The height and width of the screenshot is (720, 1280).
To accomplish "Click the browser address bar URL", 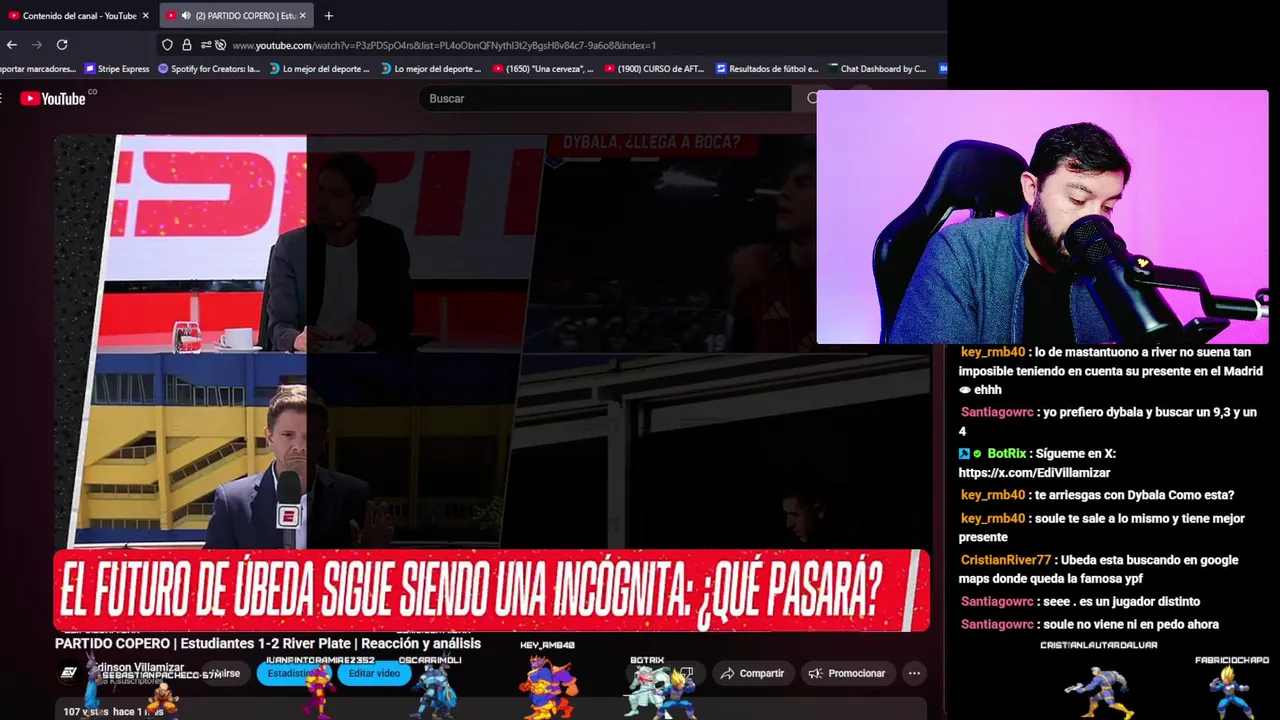I will (x=444, y=45).
